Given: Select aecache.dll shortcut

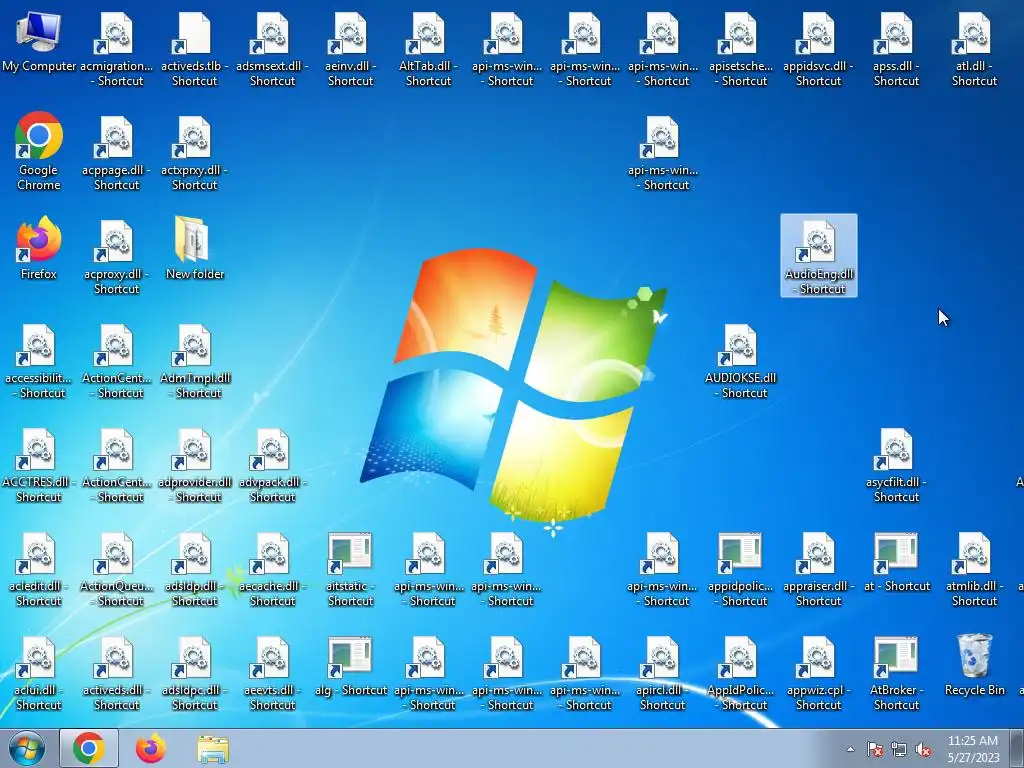Looking at the screenshot, I should point(272,569).
